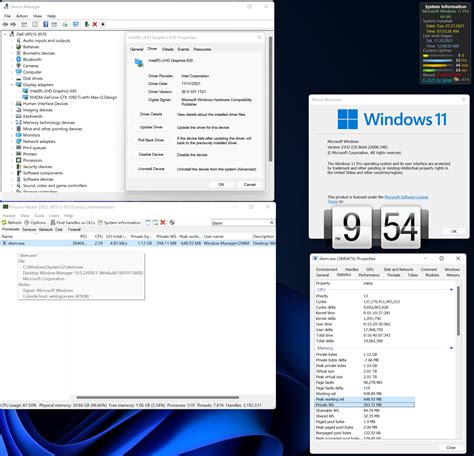Screen dimensions: 474x456
Task: Expand Processors node
Action: click(x=12, y=160)
